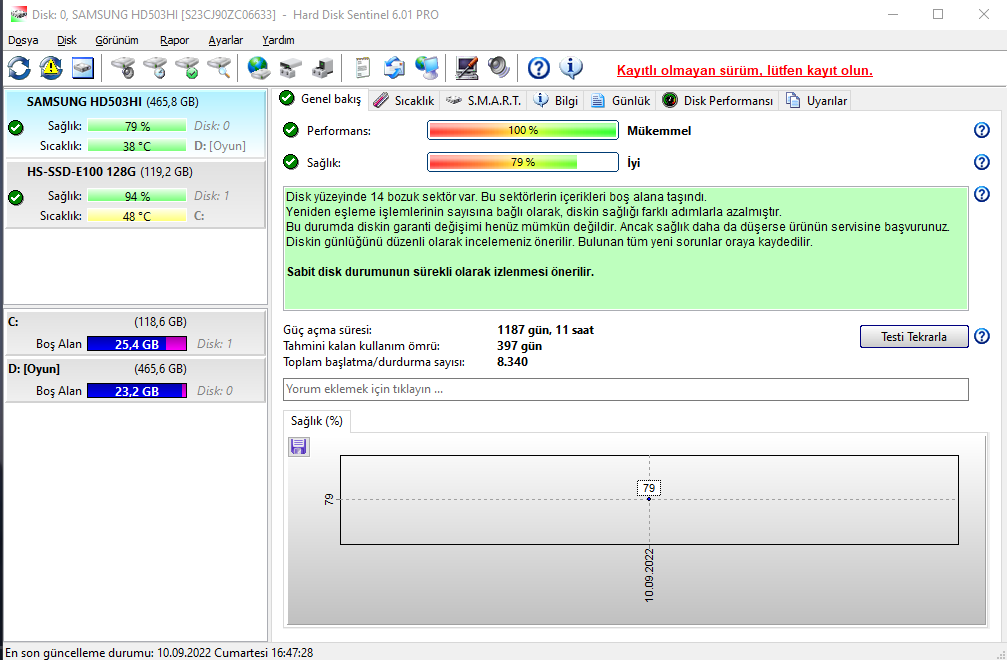Switch to the Genel bakış tab
Image resolution: width=1007 pixels, height=660 pixels.
pyautogui.click(x=322, y=99)
